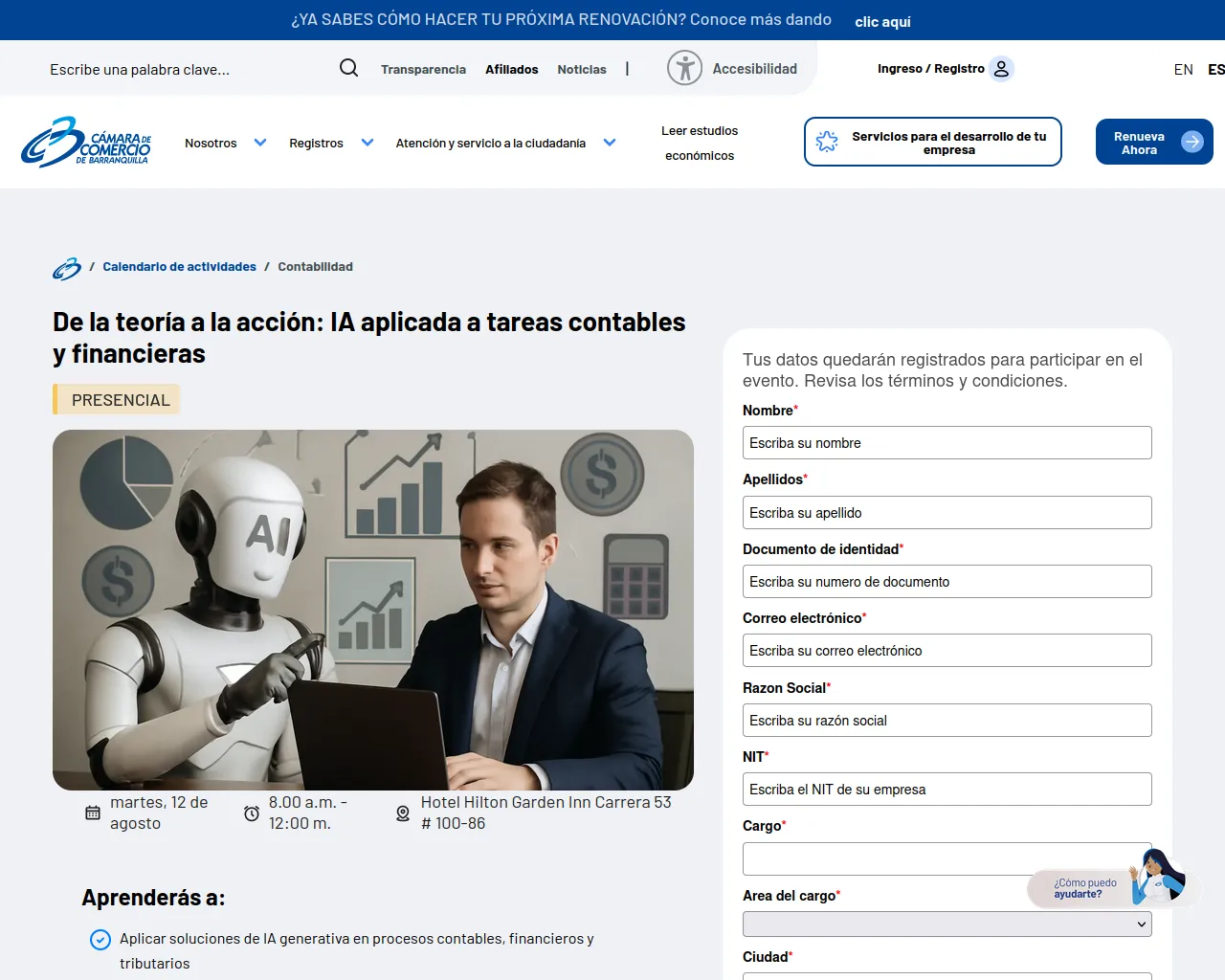Viewport: 1225px width, 980px height.
Task: Click the arrow icon in Renueva Ahora
Action: pyautogui.click(x=1192, y=142)
